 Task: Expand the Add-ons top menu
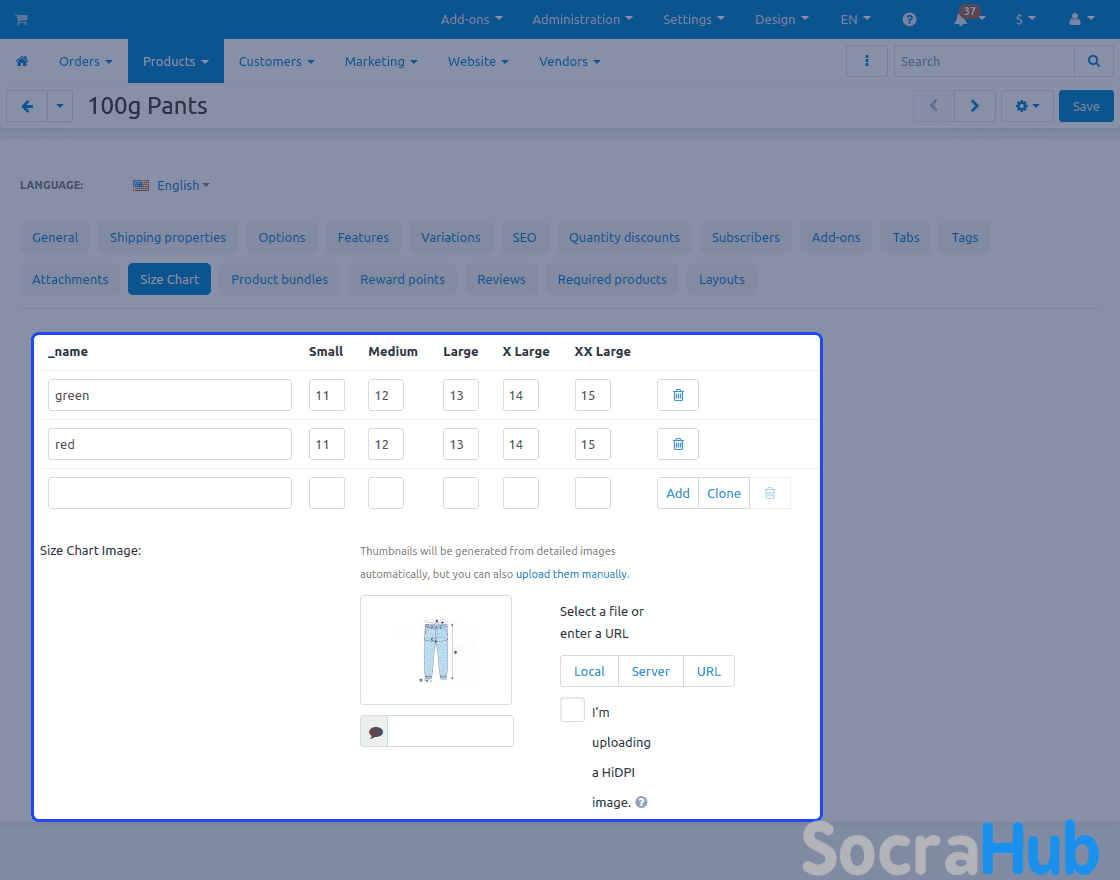click(x=471, y=20)
